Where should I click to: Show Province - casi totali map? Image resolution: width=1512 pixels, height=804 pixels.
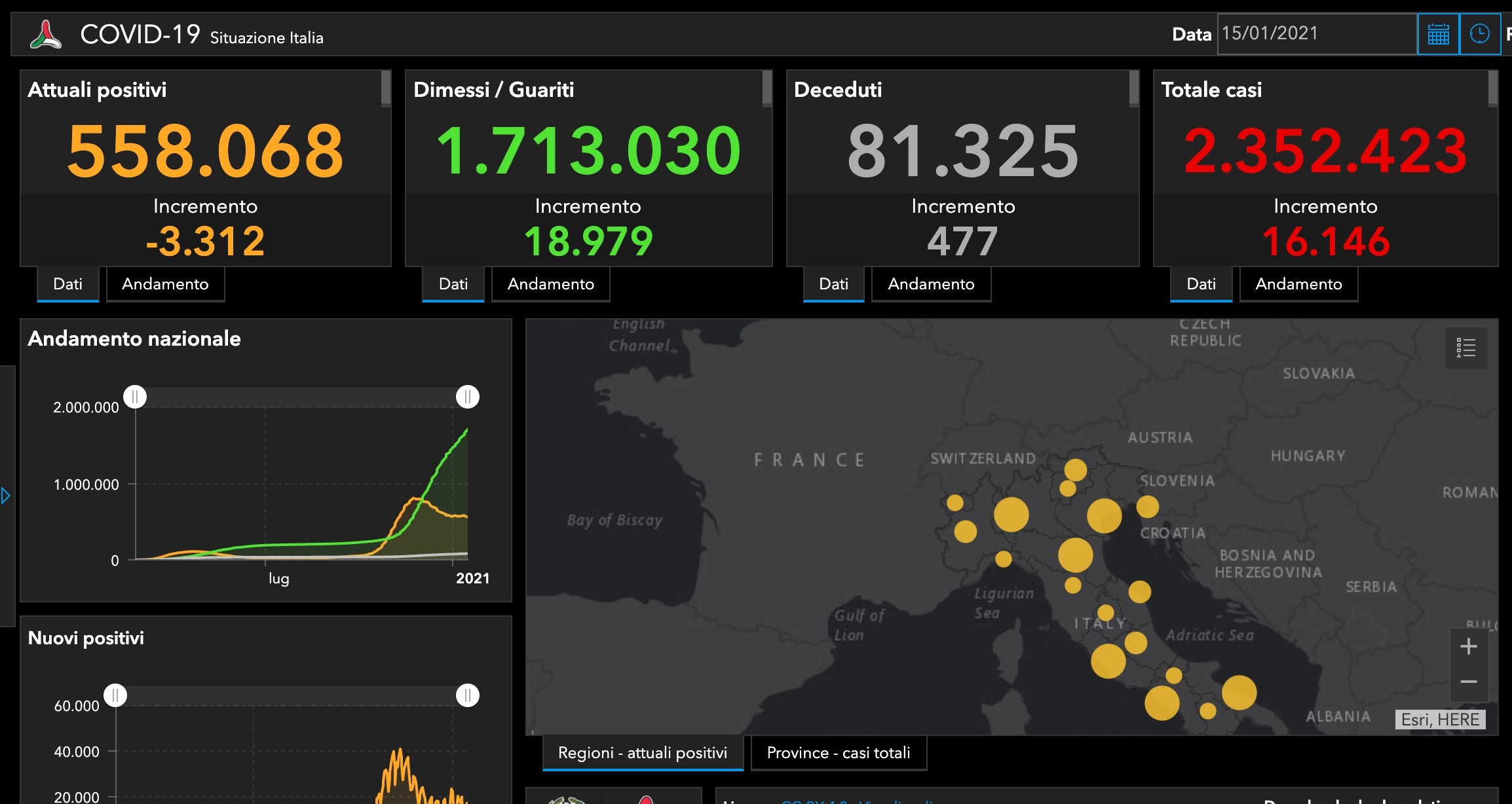tap(839, 753)
